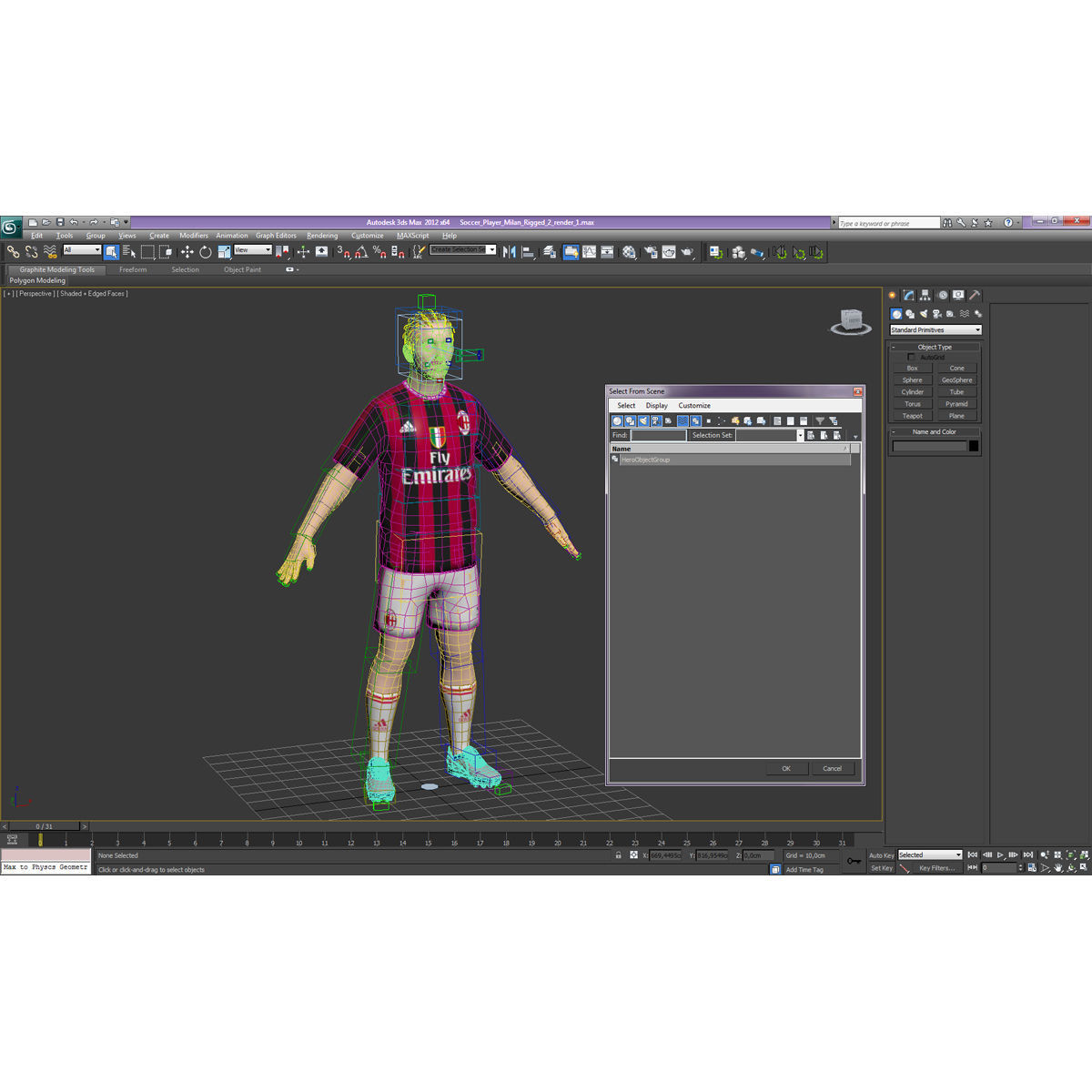Open the Standard Primitives dropdown
This screenshot has width=1092, height=1092.
click(x=935, y=329)
